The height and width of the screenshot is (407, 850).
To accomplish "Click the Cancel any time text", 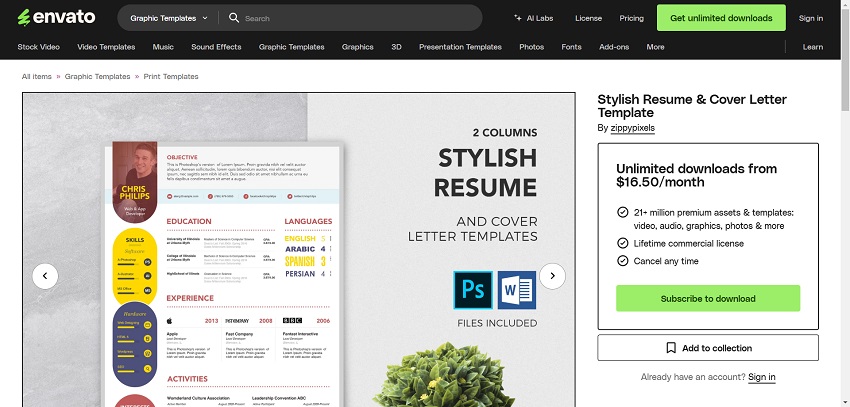I will pos(666,261).
